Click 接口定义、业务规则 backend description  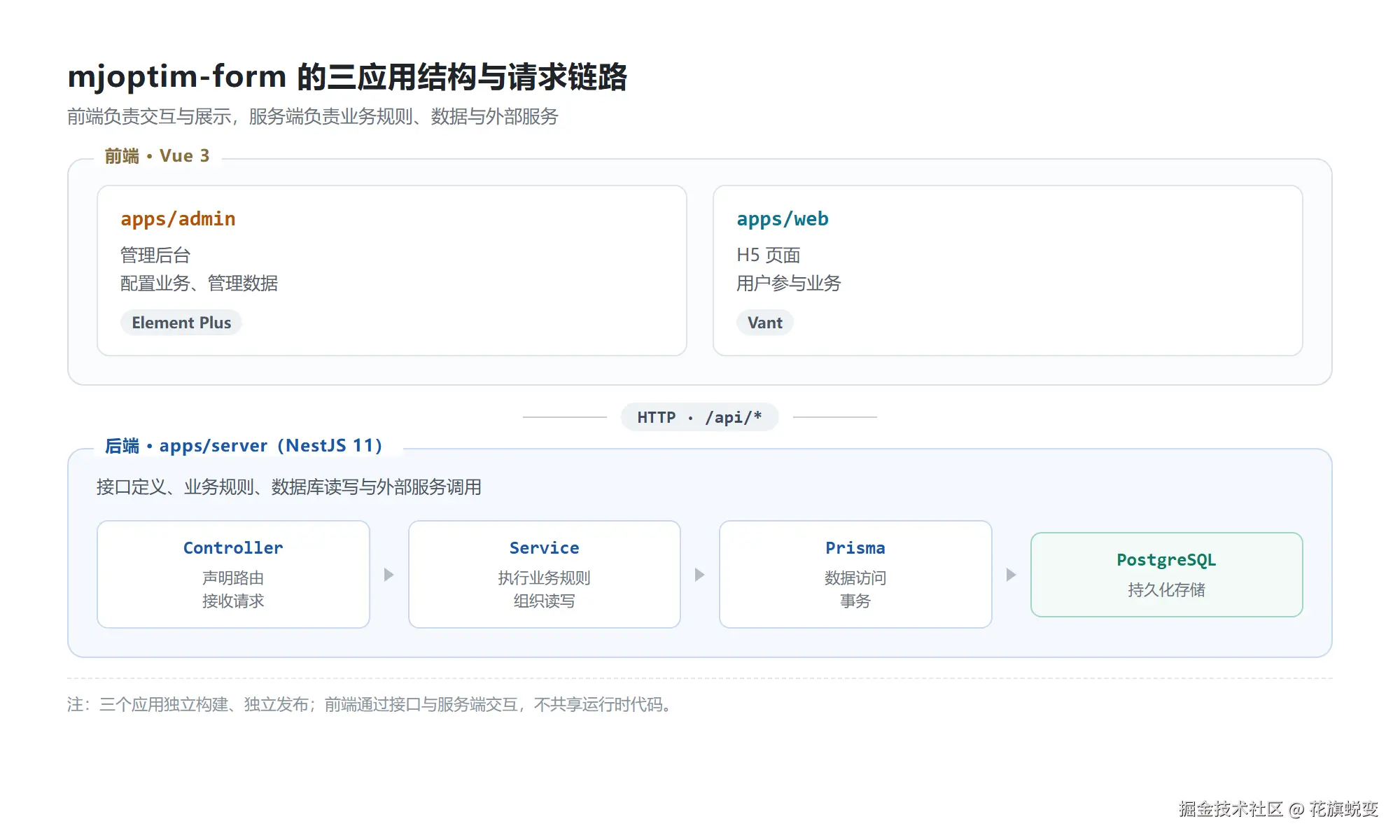(288, 487)
